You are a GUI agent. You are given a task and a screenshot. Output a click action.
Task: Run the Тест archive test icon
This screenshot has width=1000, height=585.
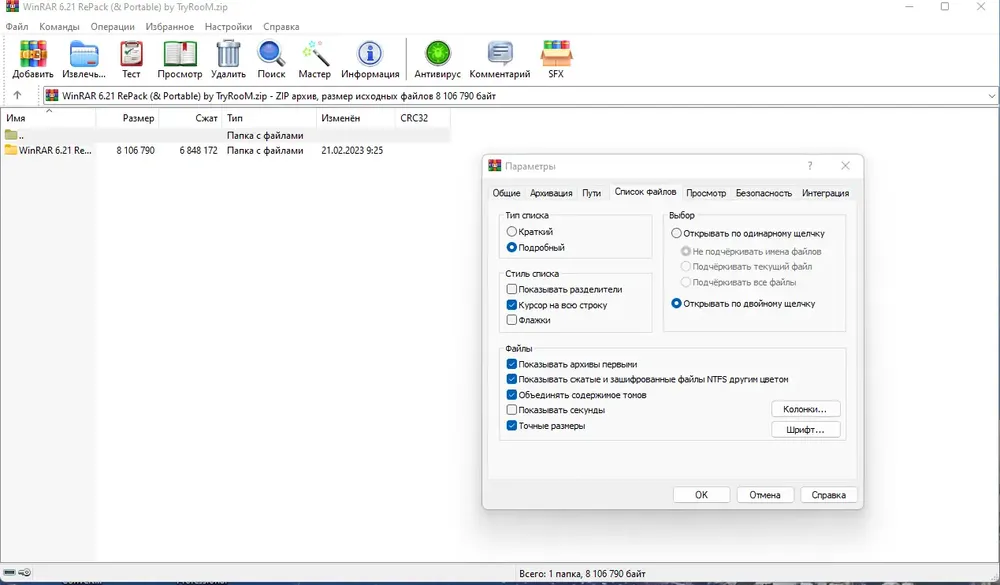tap(131, 54)
